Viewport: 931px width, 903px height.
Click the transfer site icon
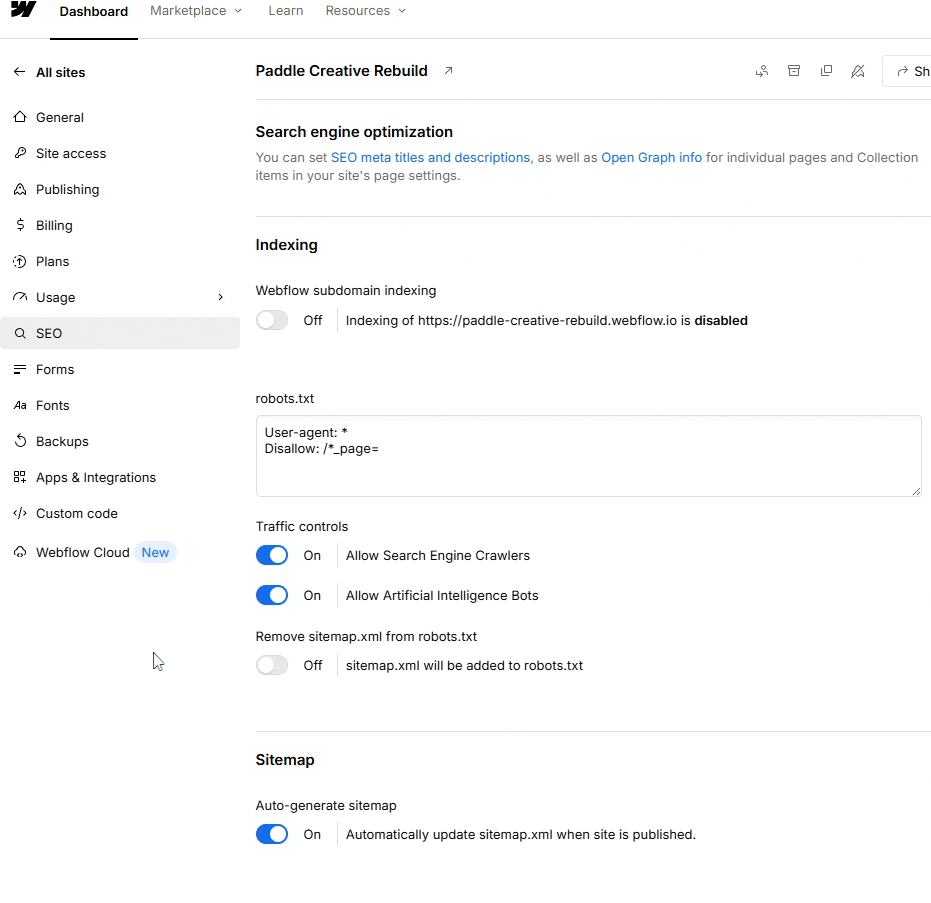pos(762,71)
